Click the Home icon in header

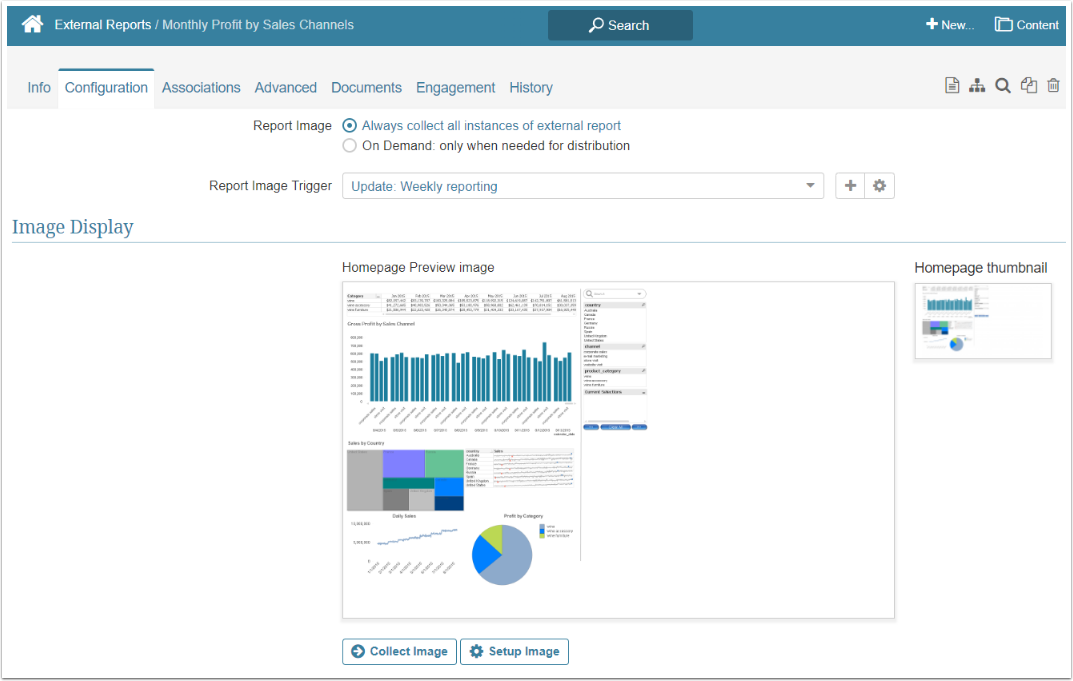pyautogui.click(x=32, y=25)
